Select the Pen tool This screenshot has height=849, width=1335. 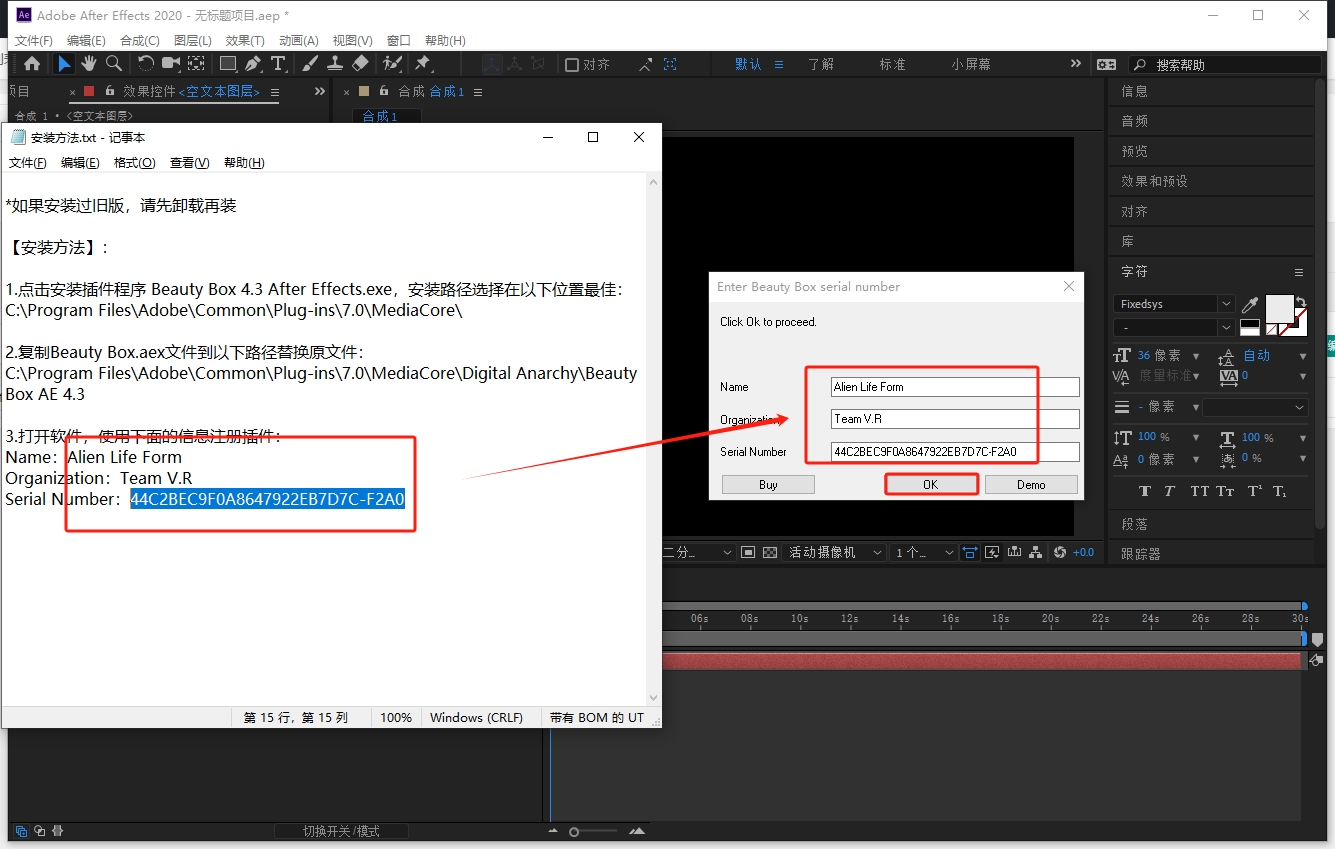click(253, 64)
